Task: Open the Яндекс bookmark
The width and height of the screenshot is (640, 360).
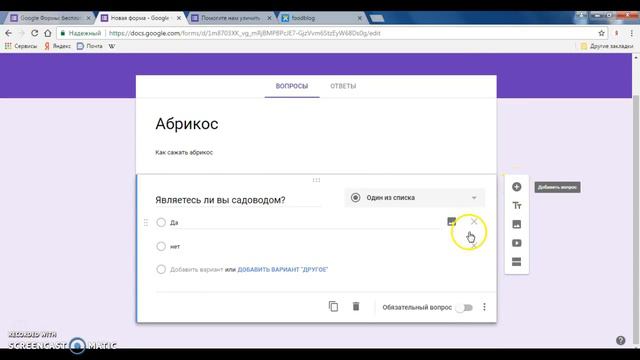Action: click(58, 46)
